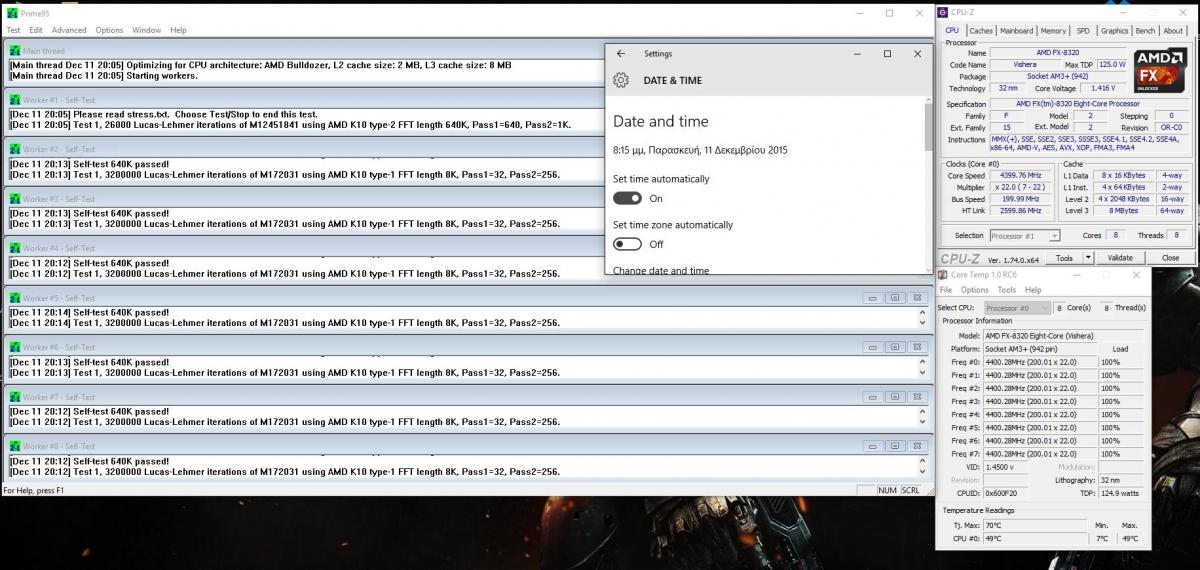
Task: Close the Worker #5 child window
Action: coord(916,298)
